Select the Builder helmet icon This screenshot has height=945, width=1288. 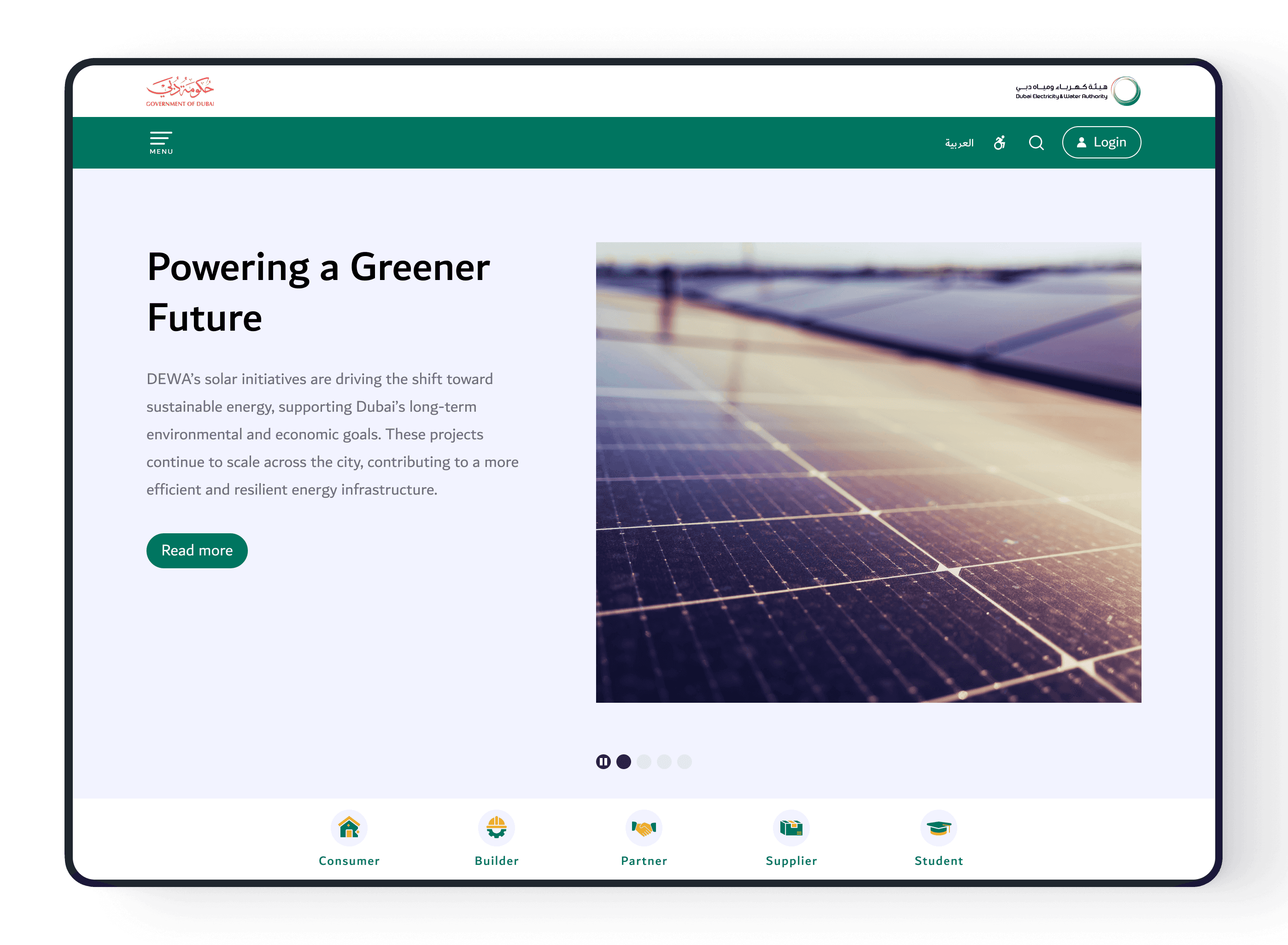[496, 828]
